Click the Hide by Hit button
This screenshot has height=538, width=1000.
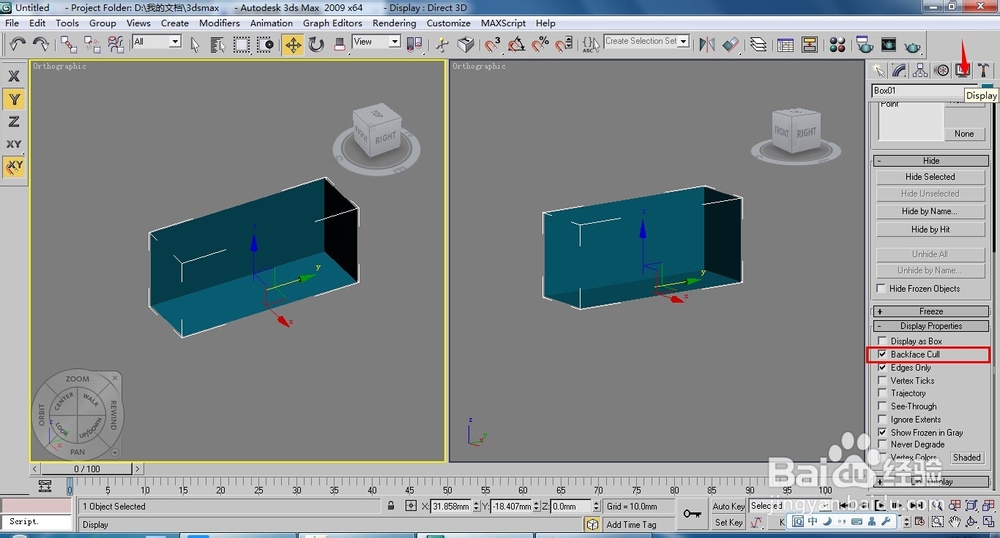930,229
